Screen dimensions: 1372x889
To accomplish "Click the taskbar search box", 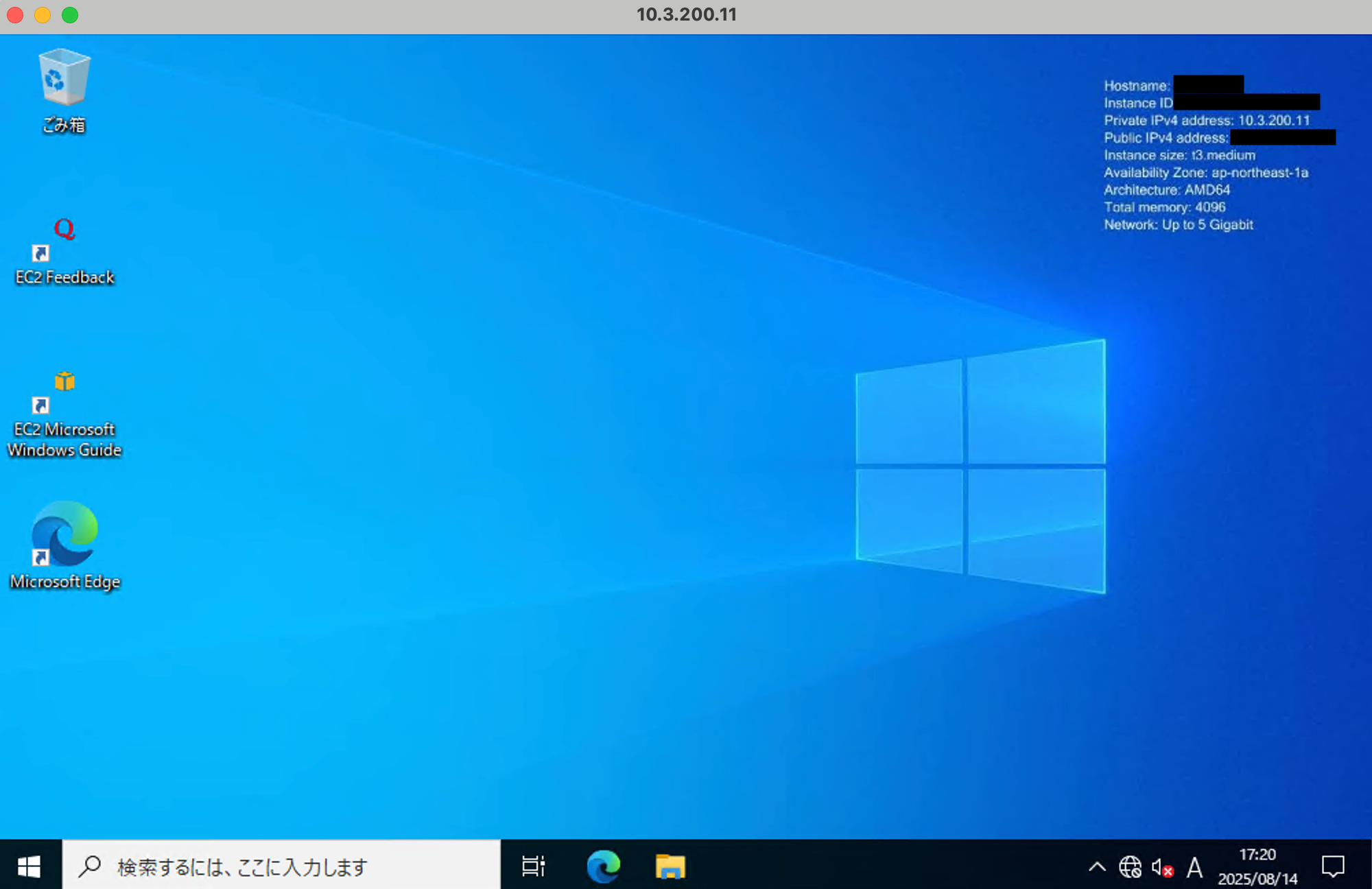I will click(281, 866).
